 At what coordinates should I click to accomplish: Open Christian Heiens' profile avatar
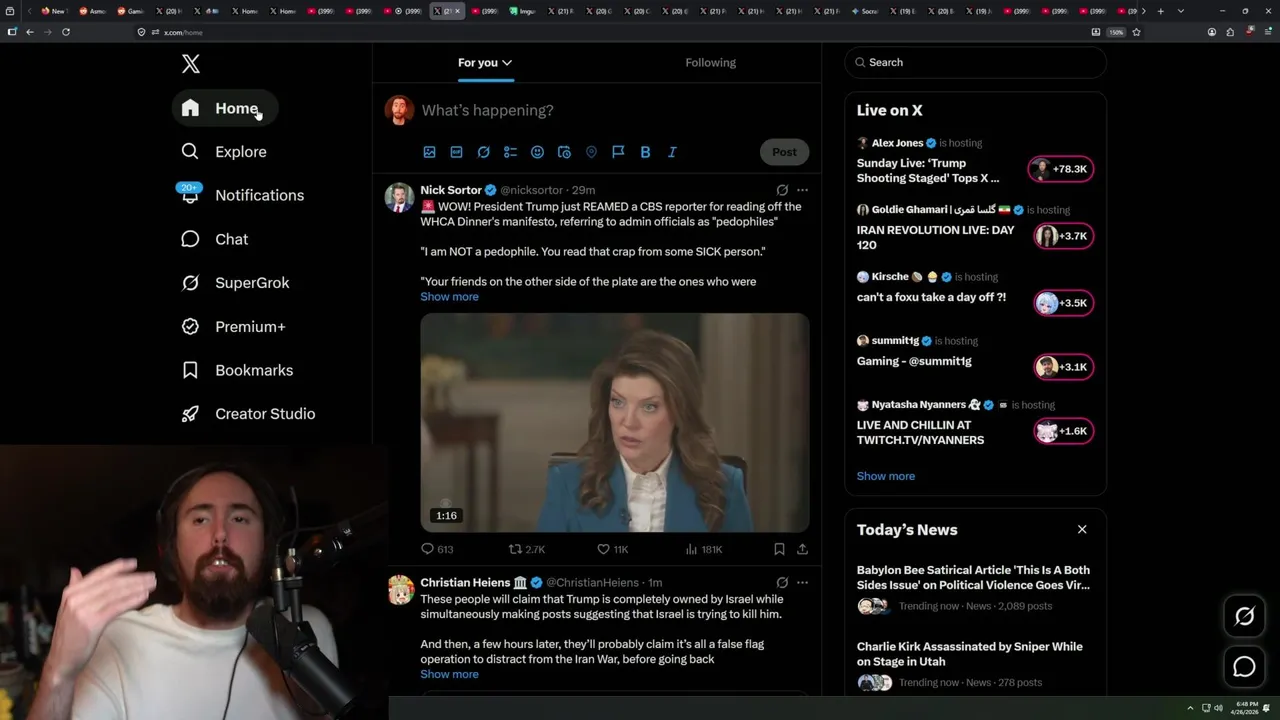(x=400, y=590)
